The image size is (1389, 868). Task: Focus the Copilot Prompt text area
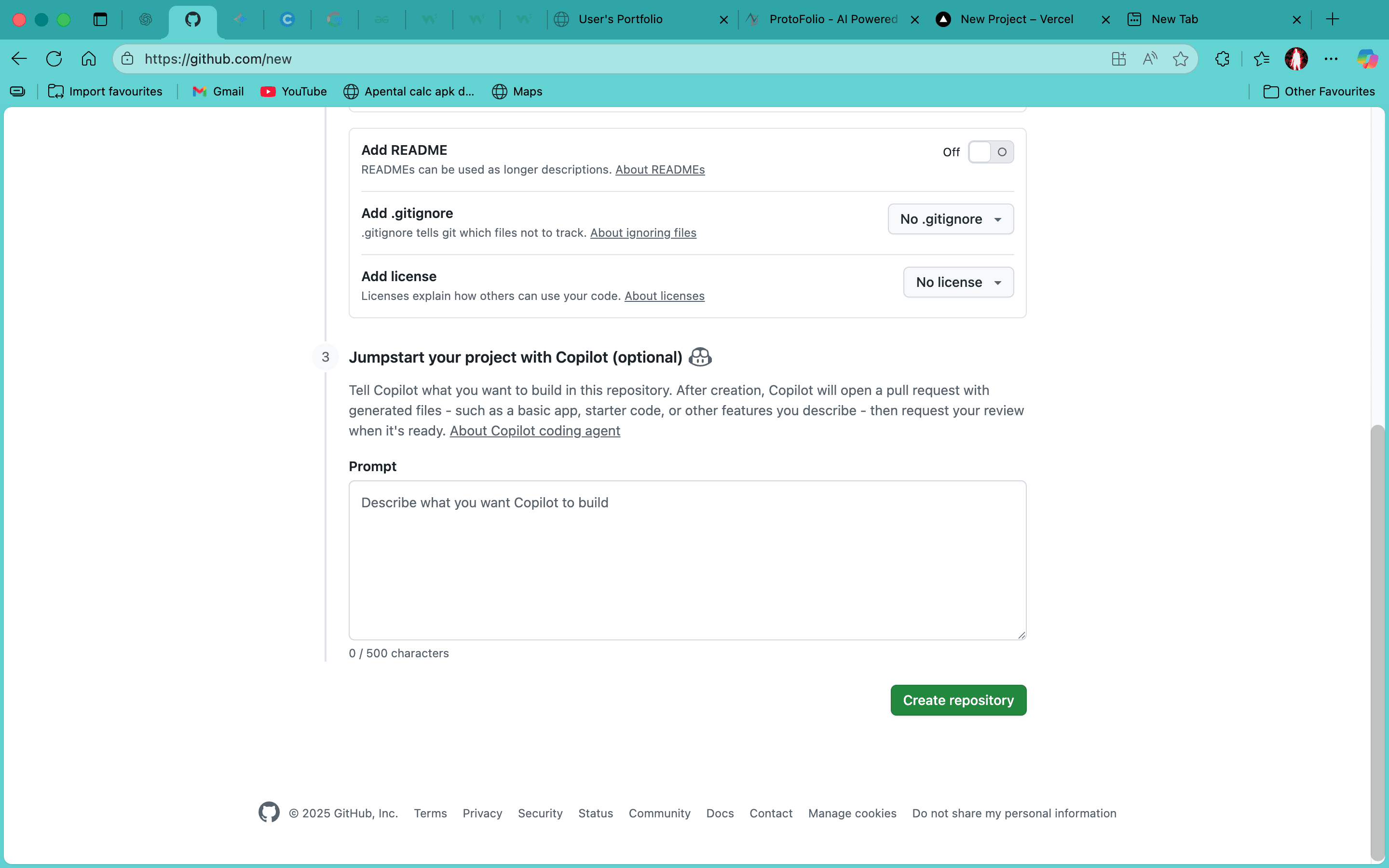tap(687, 560)
